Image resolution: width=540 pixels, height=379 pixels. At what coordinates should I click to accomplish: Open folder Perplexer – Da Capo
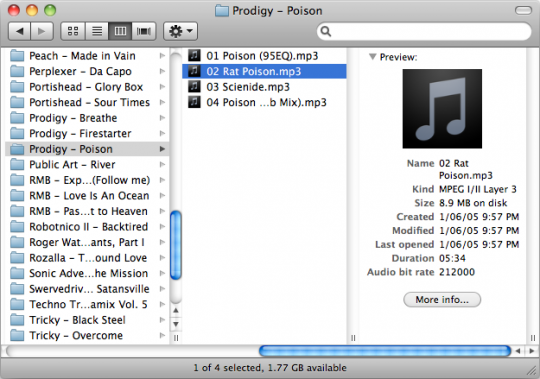[87, 71]
